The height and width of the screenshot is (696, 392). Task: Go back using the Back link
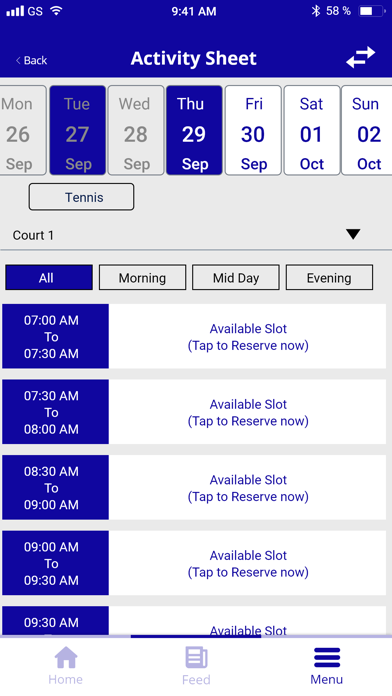(x=31, y=60)
